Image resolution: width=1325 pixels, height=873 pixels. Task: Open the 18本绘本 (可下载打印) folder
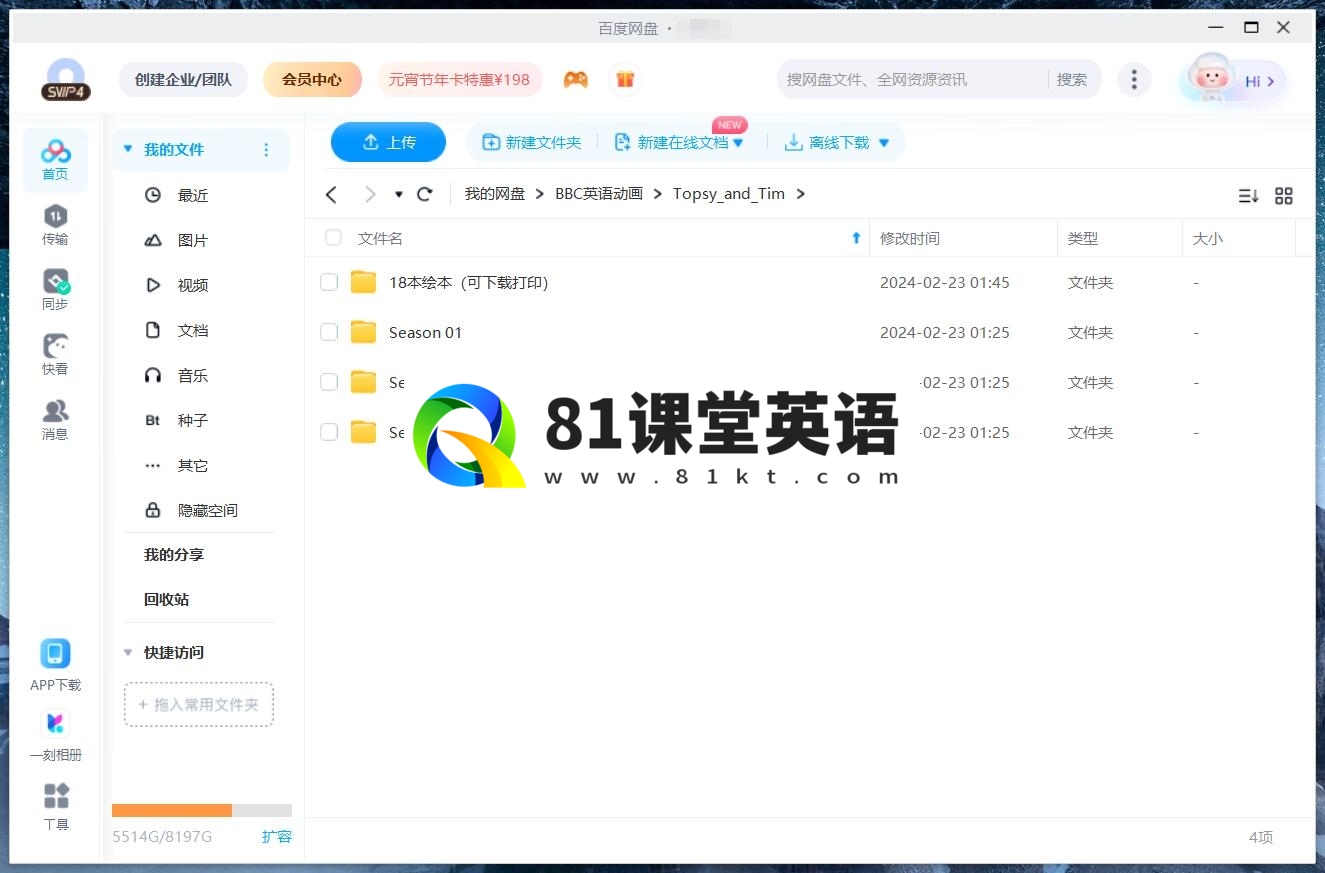point(468,282)
